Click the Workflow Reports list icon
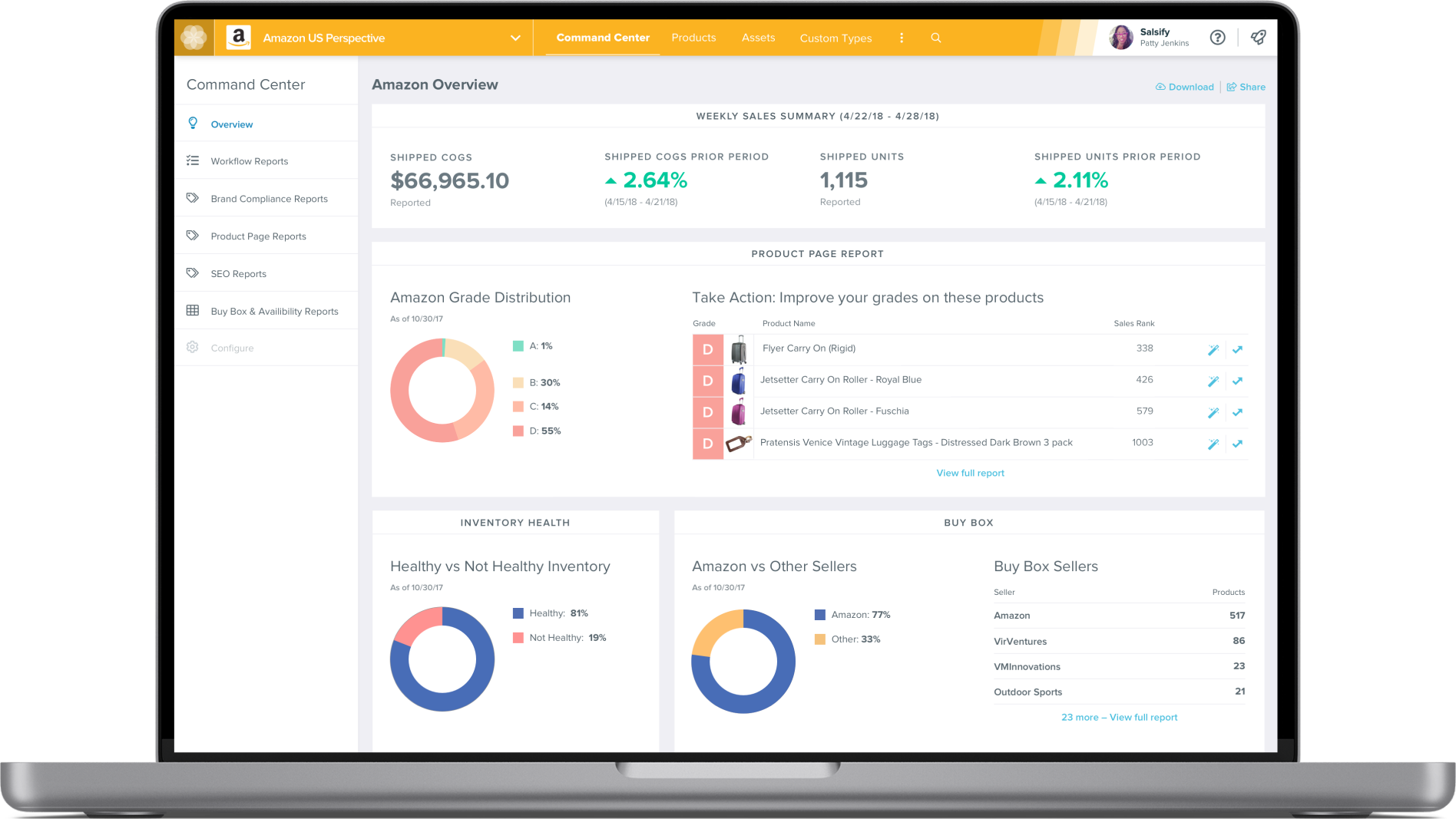The height and width of the screenshot is (819, 1456). pyautogui.click(x=193, y=160)
